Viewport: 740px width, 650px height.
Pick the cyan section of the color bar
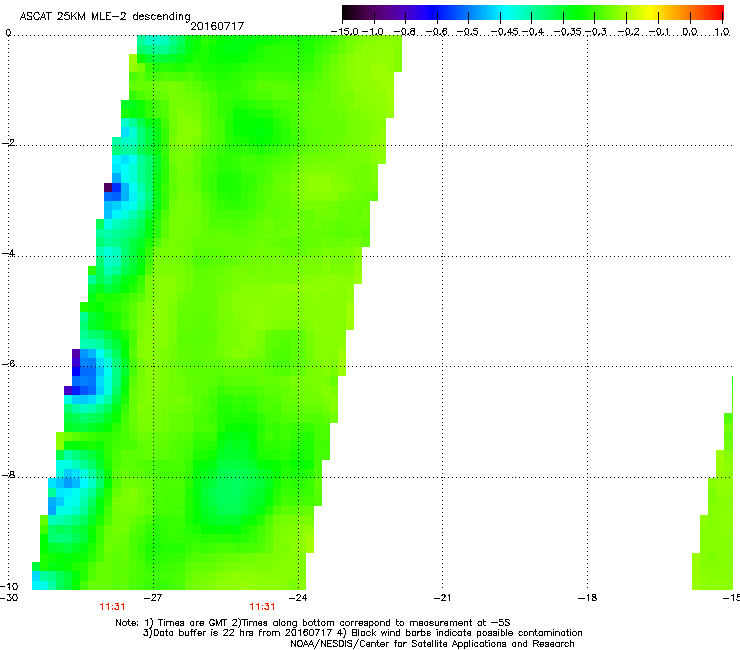point(507,13)
